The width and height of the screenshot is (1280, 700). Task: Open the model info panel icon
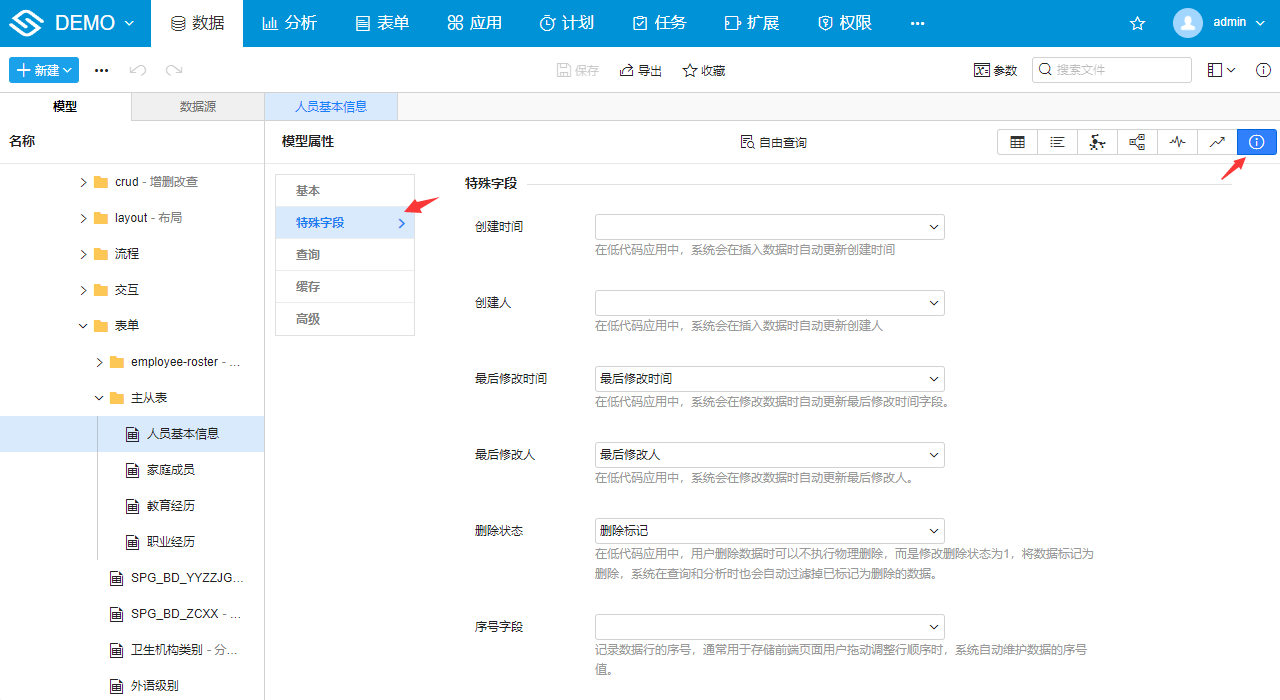pyautogui.click(x=1256, y=142)
